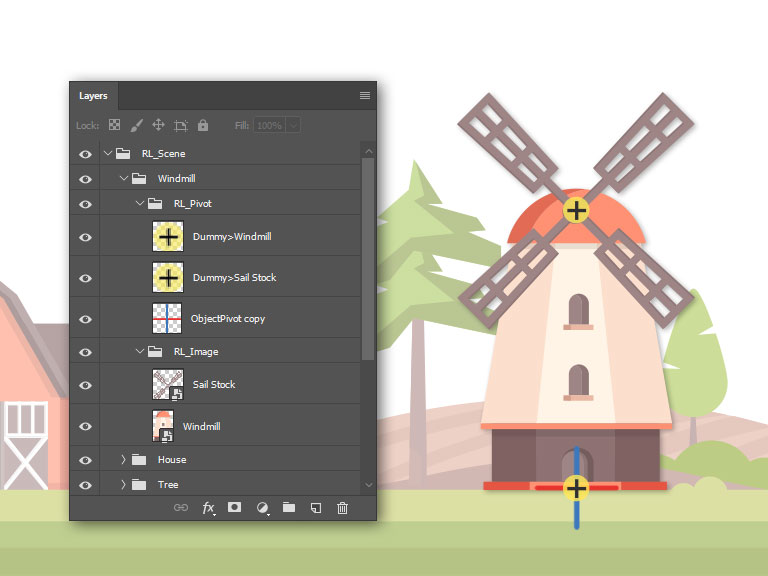The image size is (768, 576).
Task: Select the ObjectPivot copy layer
Action: pos(229,319)
